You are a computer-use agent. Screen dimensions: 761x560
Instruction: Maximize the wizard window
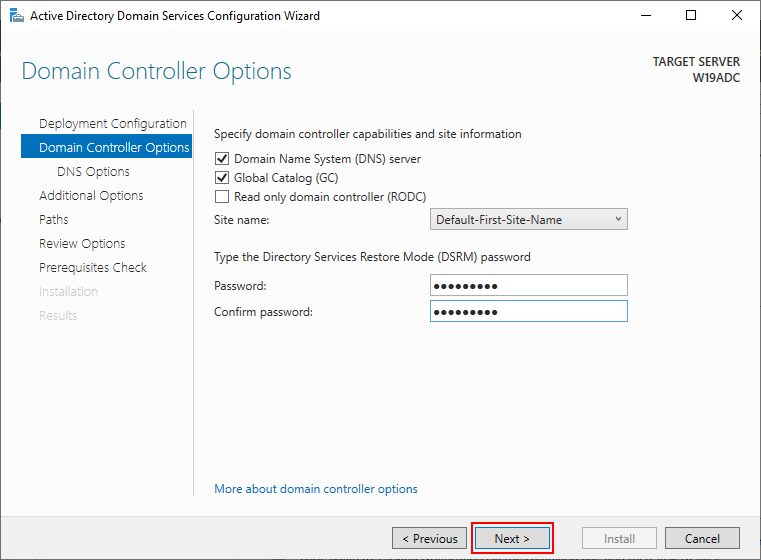pyautogui.click(x=691, y=16)
